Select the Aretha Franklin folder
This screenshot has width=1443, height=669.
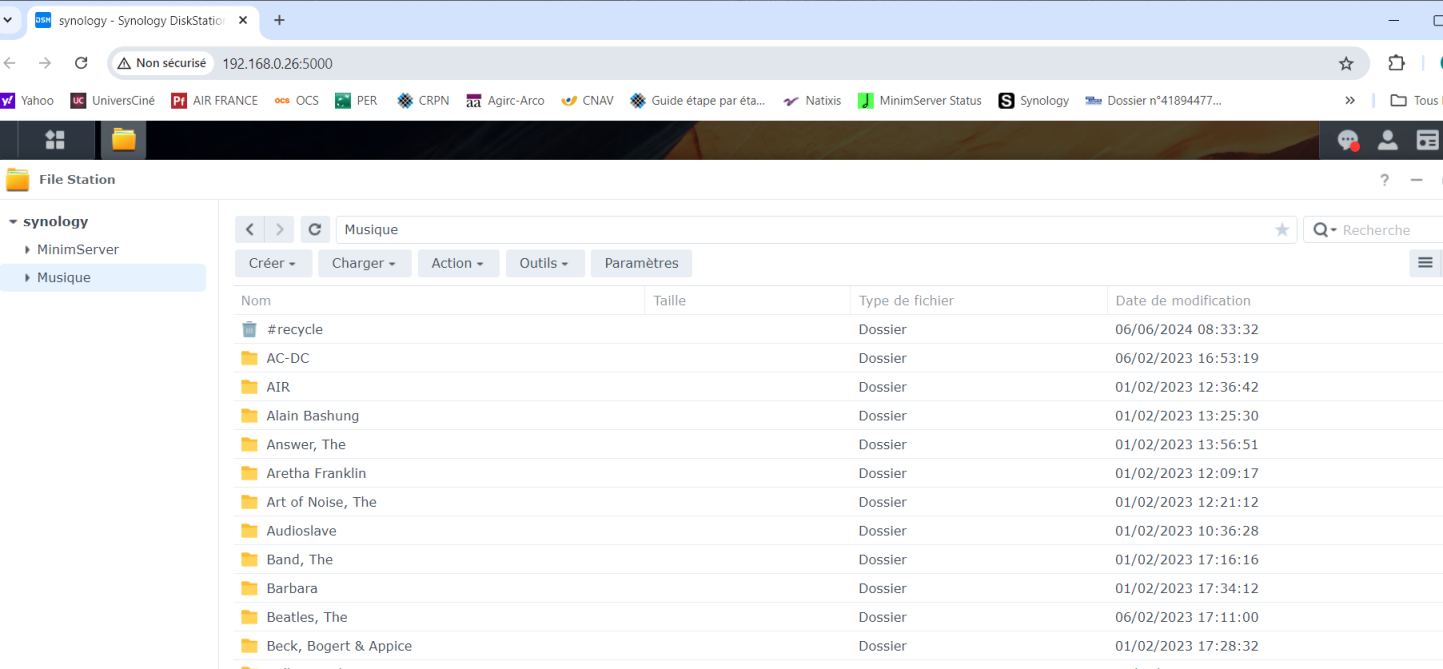[316, 473]
